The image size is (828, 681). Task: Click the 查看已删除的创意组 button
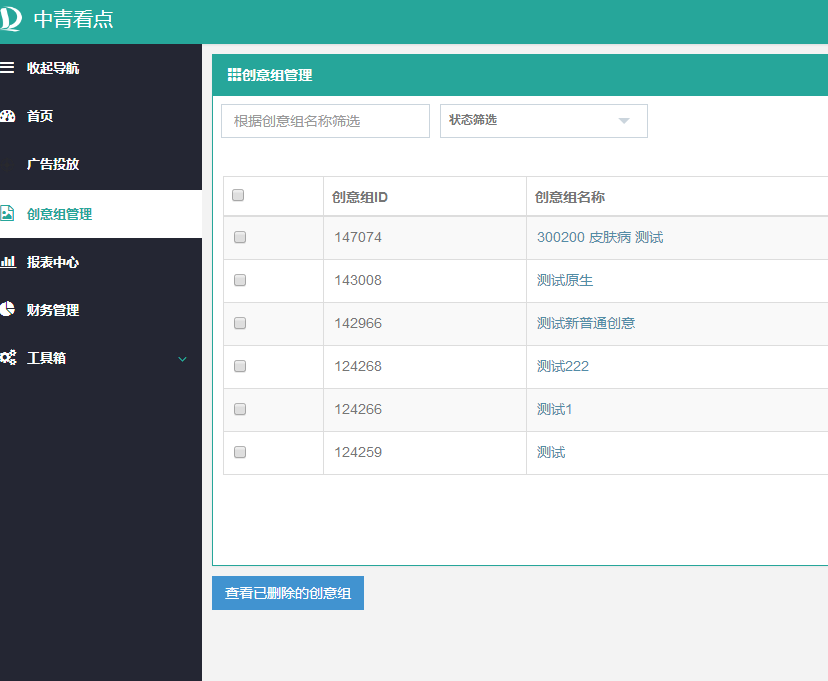click(288, 593)
